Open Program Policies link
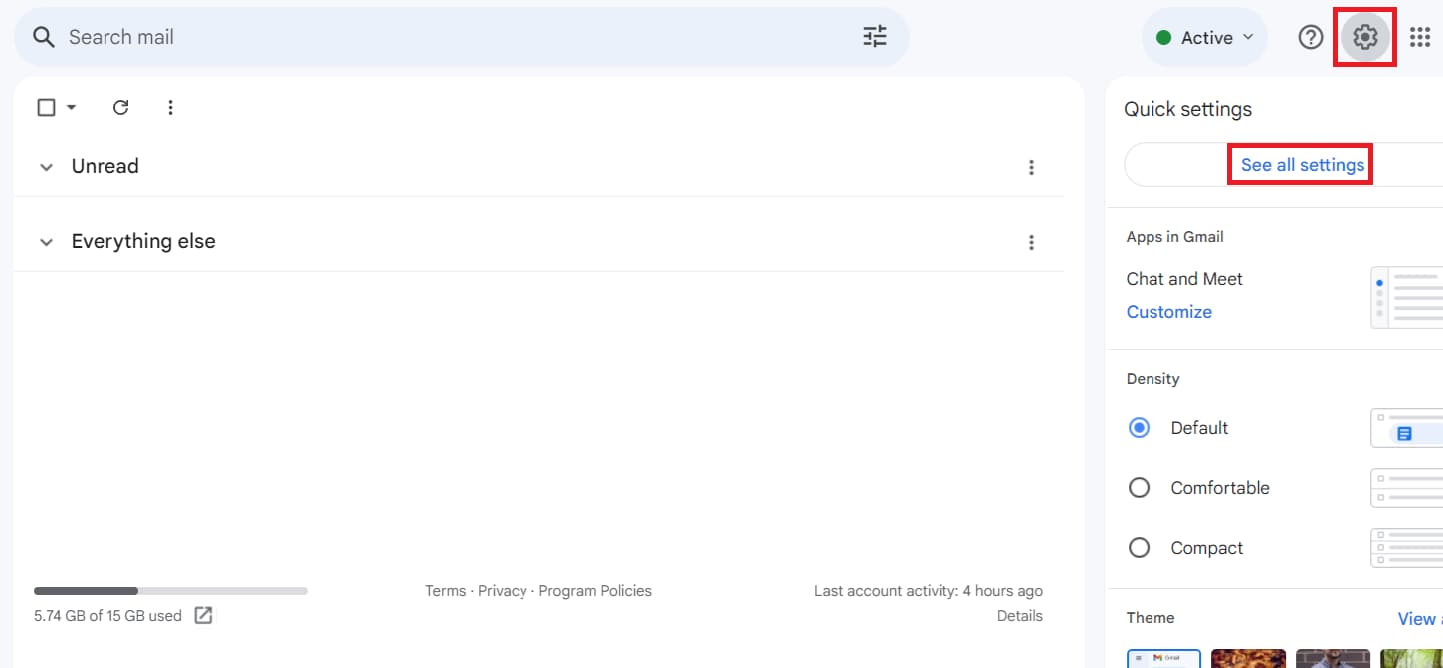The height and width of the screenshot is (668, 1443). click(x=595, y=591)
